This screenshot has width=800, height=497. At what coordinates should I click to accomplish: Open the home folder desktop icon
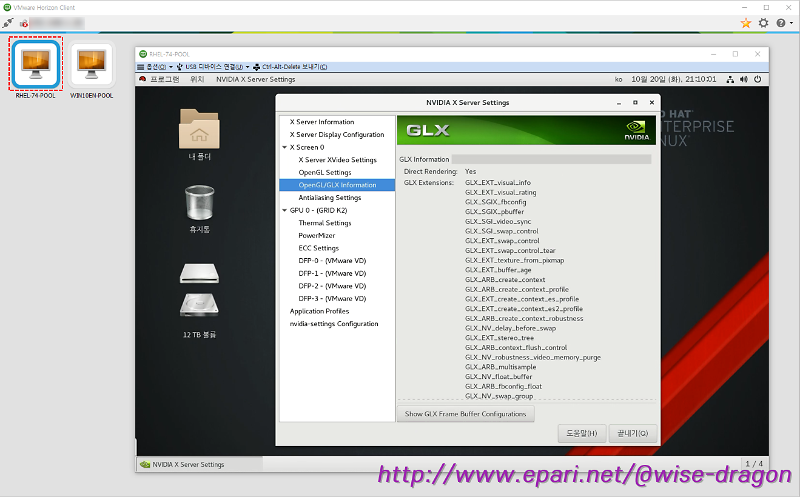click(199, 129)
